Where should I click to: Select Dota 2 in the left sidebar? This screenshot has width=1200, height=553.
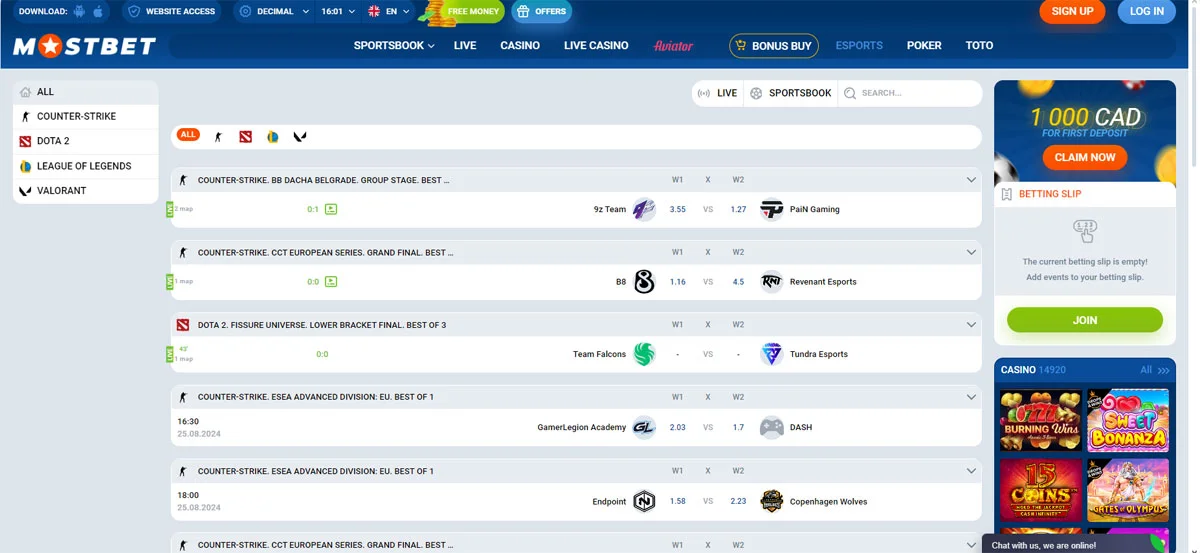53,141
